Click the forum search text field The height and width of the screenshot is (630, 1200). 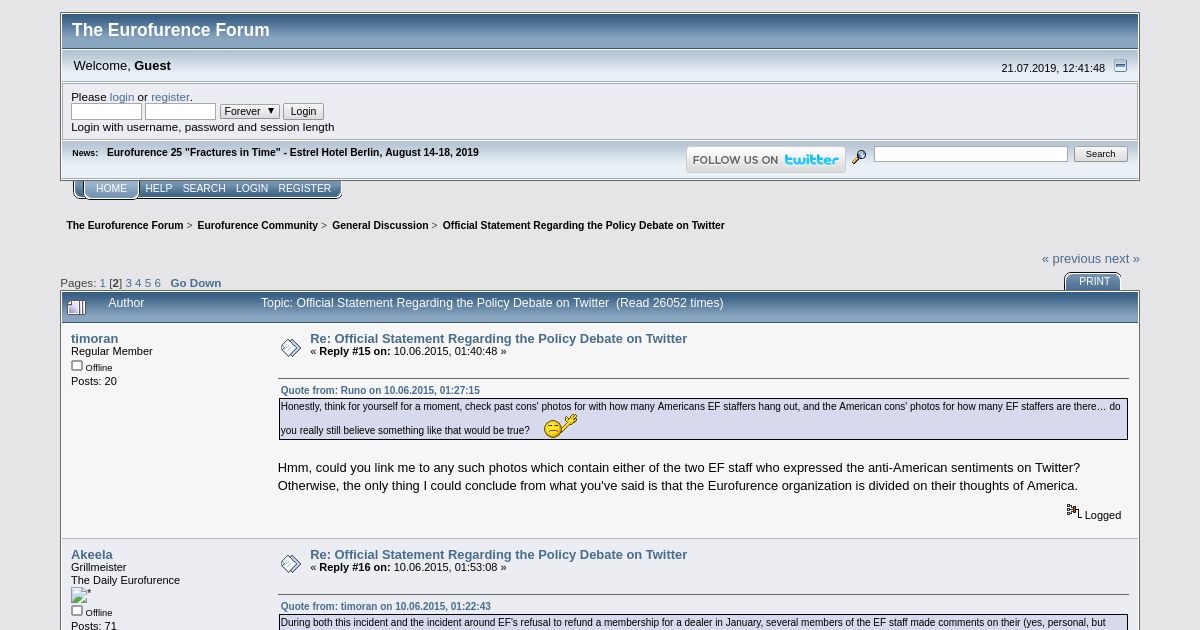click(x=970, y=153)
